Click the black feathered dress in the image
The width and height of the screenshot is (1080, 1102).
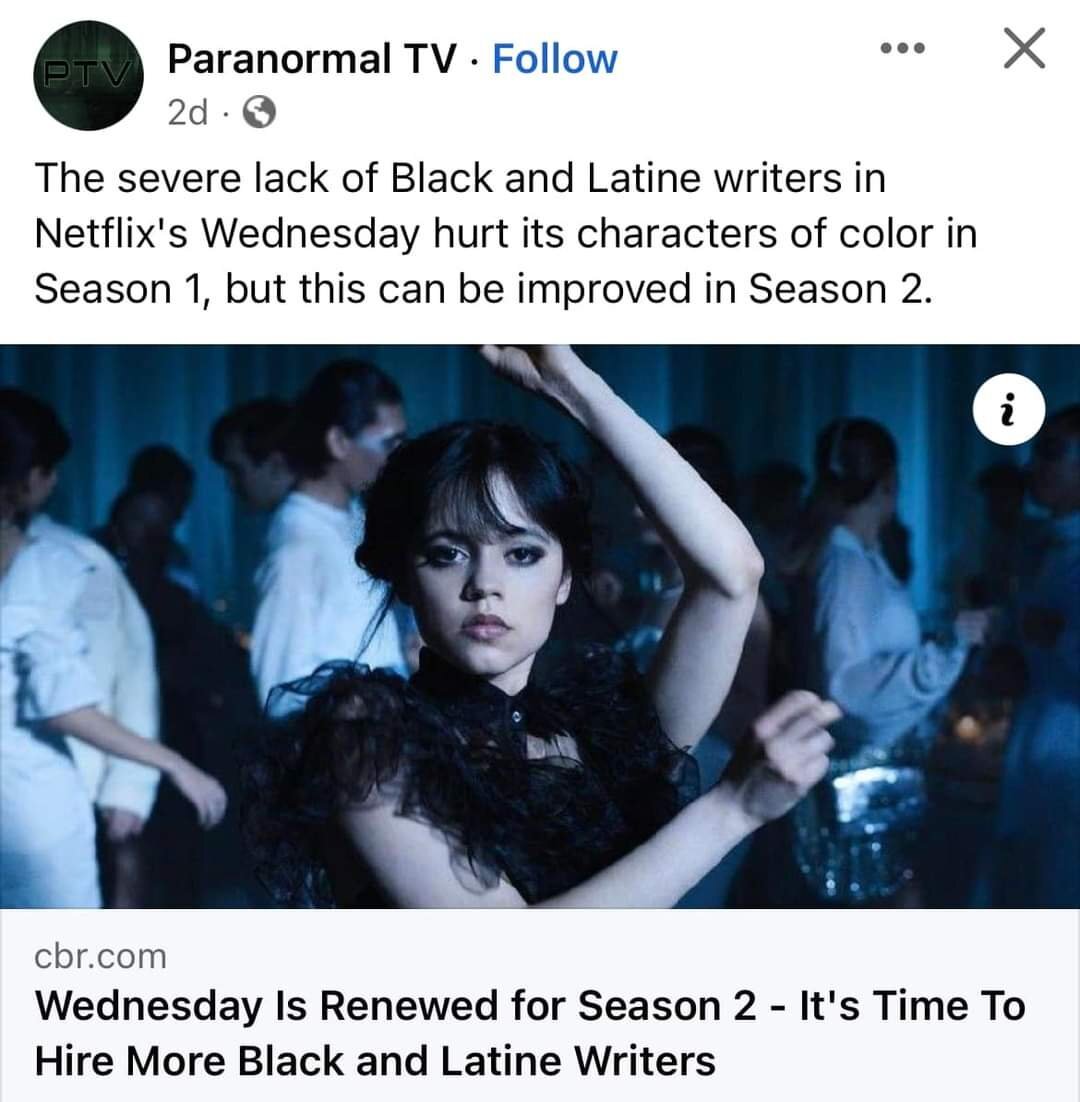tap(478, 773)
